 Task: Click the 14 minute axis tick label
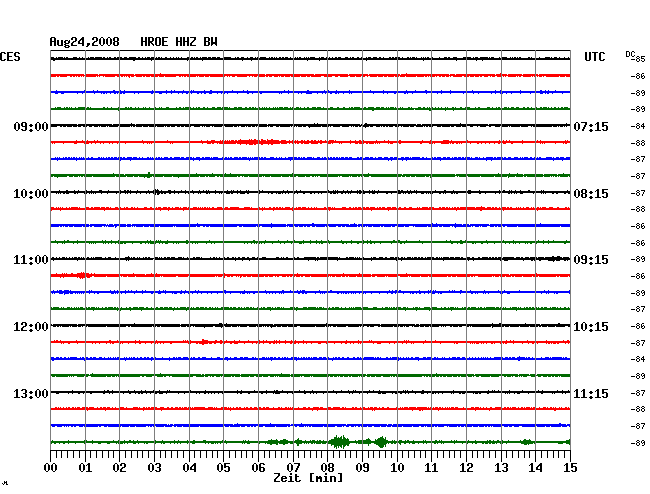535,468
